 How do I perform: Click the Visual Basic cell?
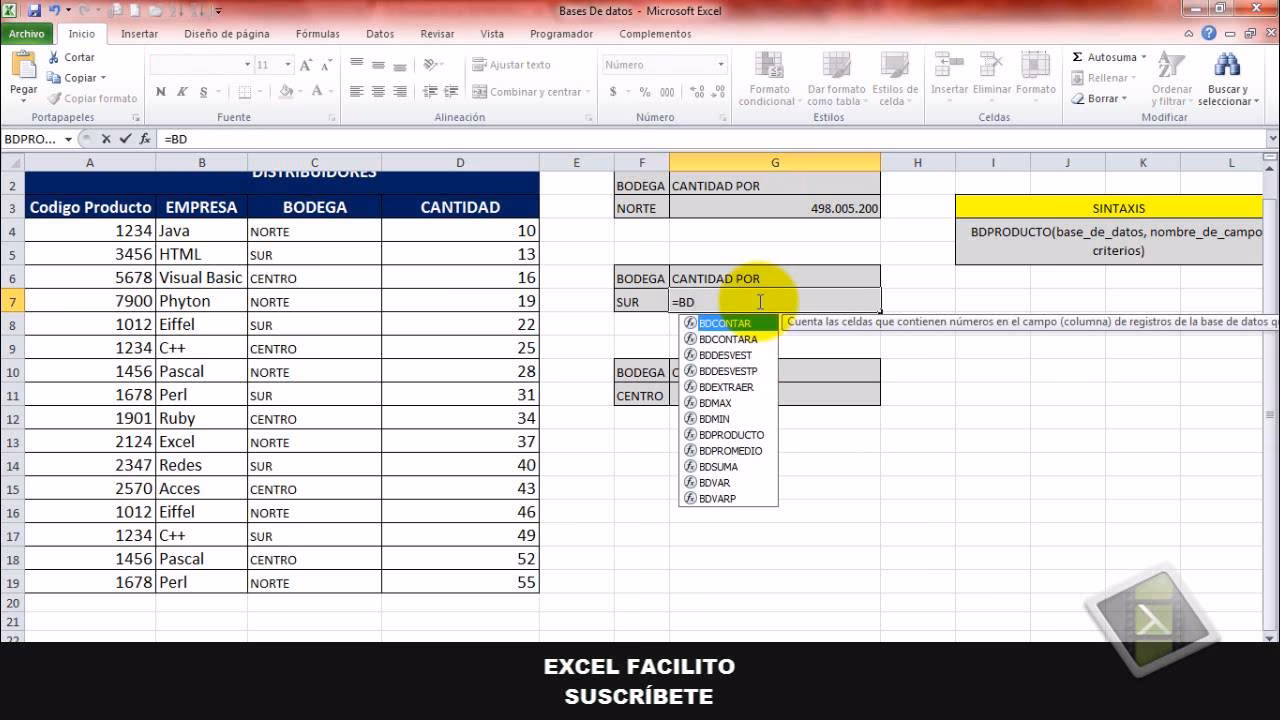[201, 278]
